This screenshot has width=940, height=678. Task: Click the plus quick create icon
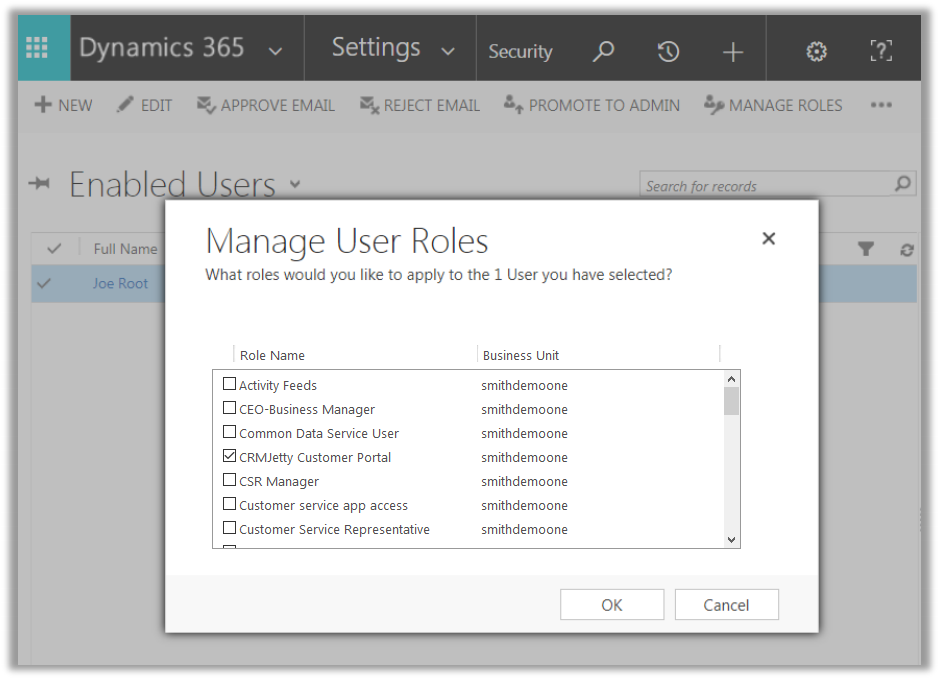[733, 52]
